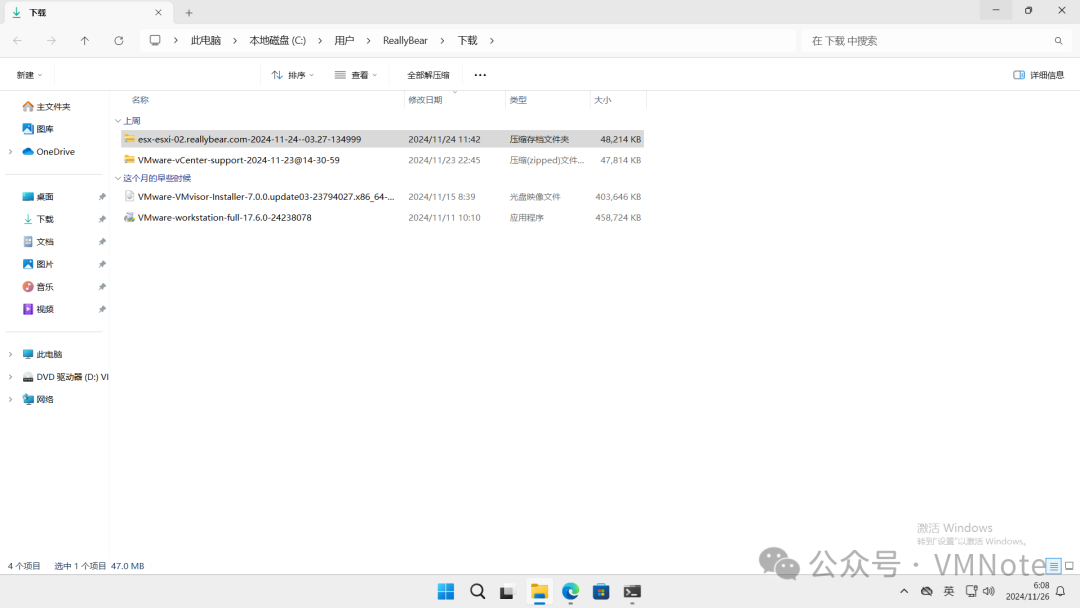Click the Forward navigation arrow

51,41
